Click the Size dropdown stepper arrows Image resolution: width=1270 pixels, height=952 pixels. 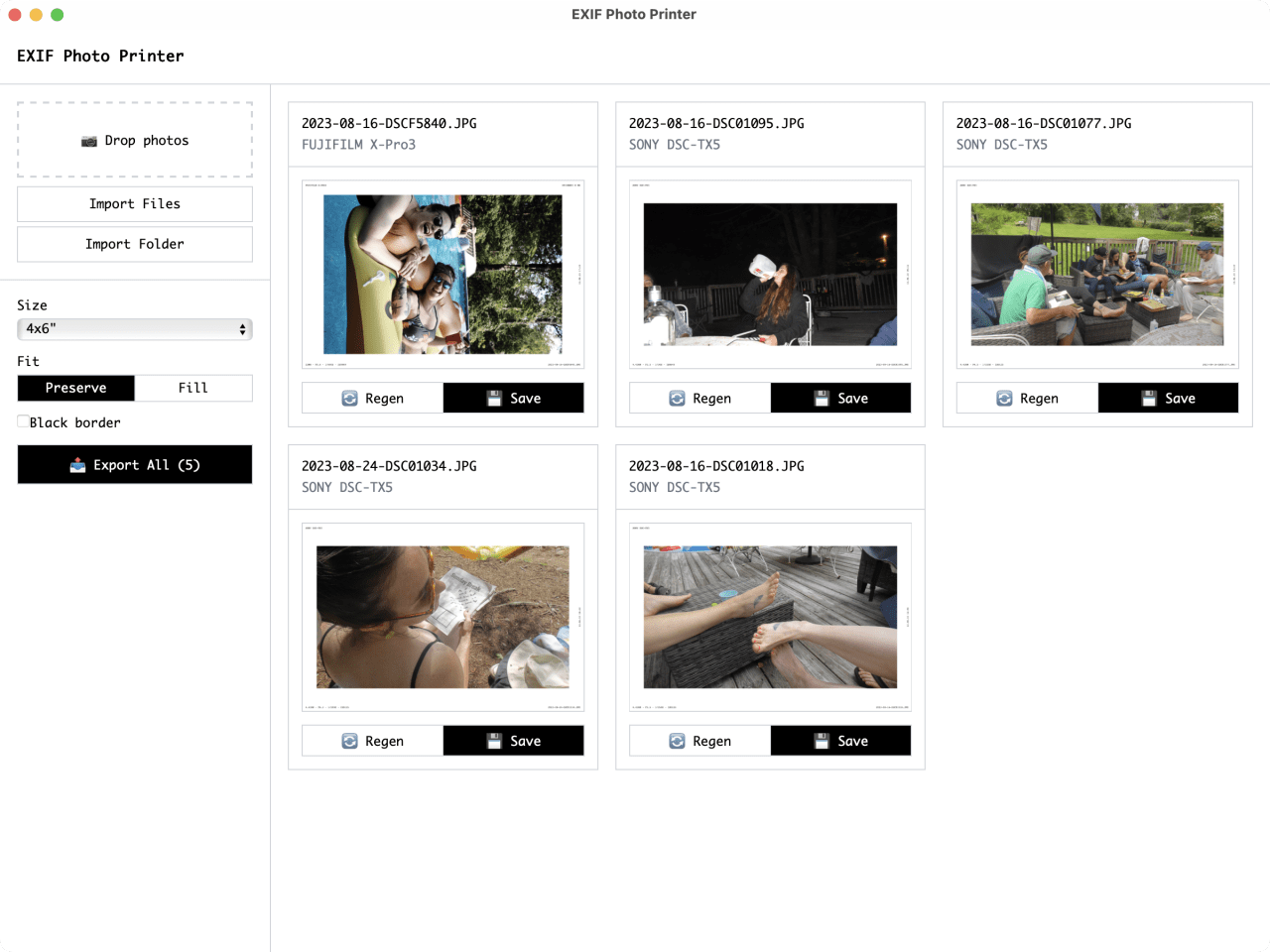point(241,328)
